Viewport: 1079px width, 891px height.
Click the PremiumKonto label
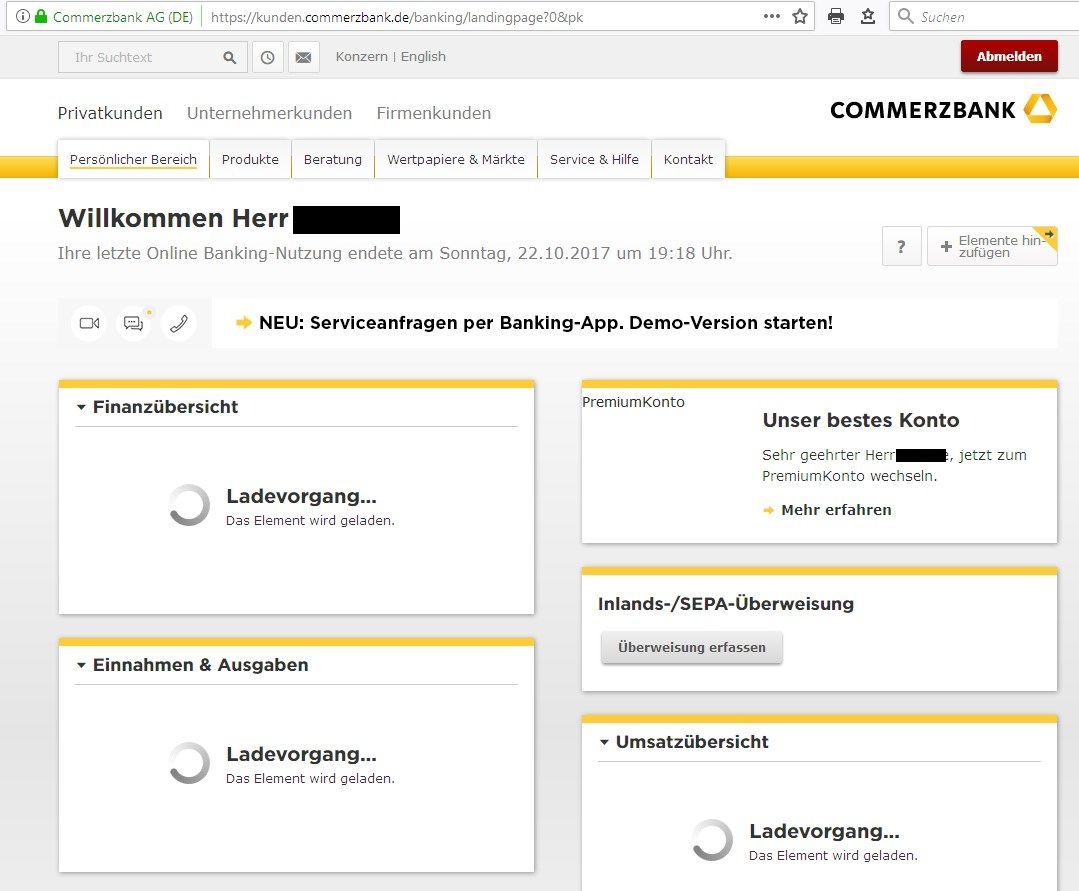pos(633,402)
